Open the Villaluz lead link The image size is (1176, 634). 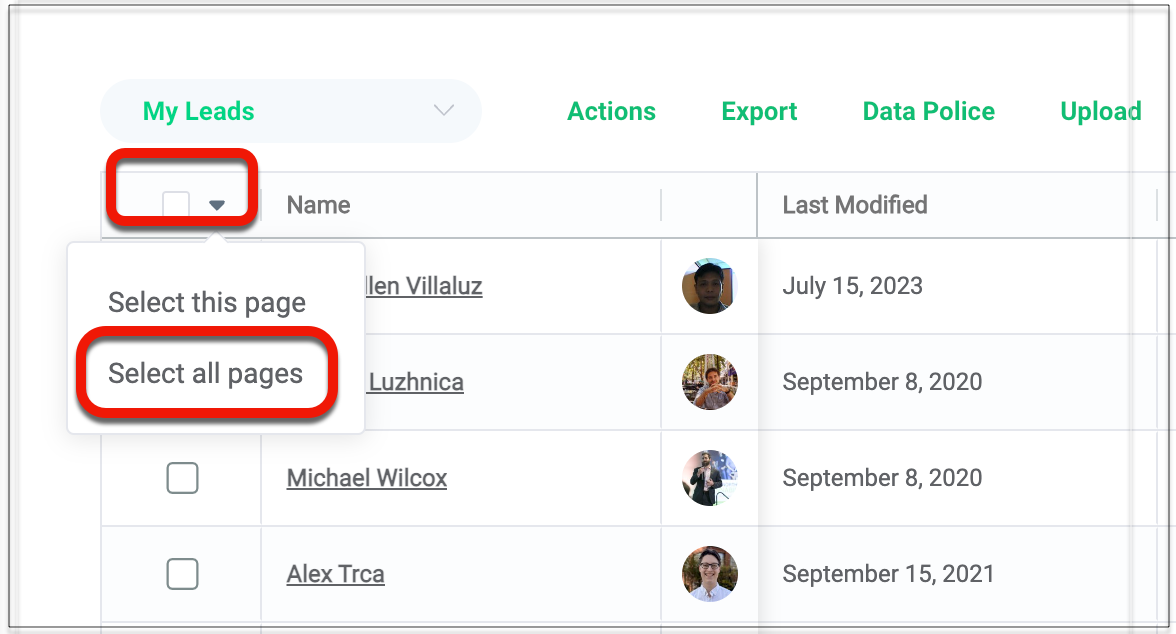[x=425, y=286]
